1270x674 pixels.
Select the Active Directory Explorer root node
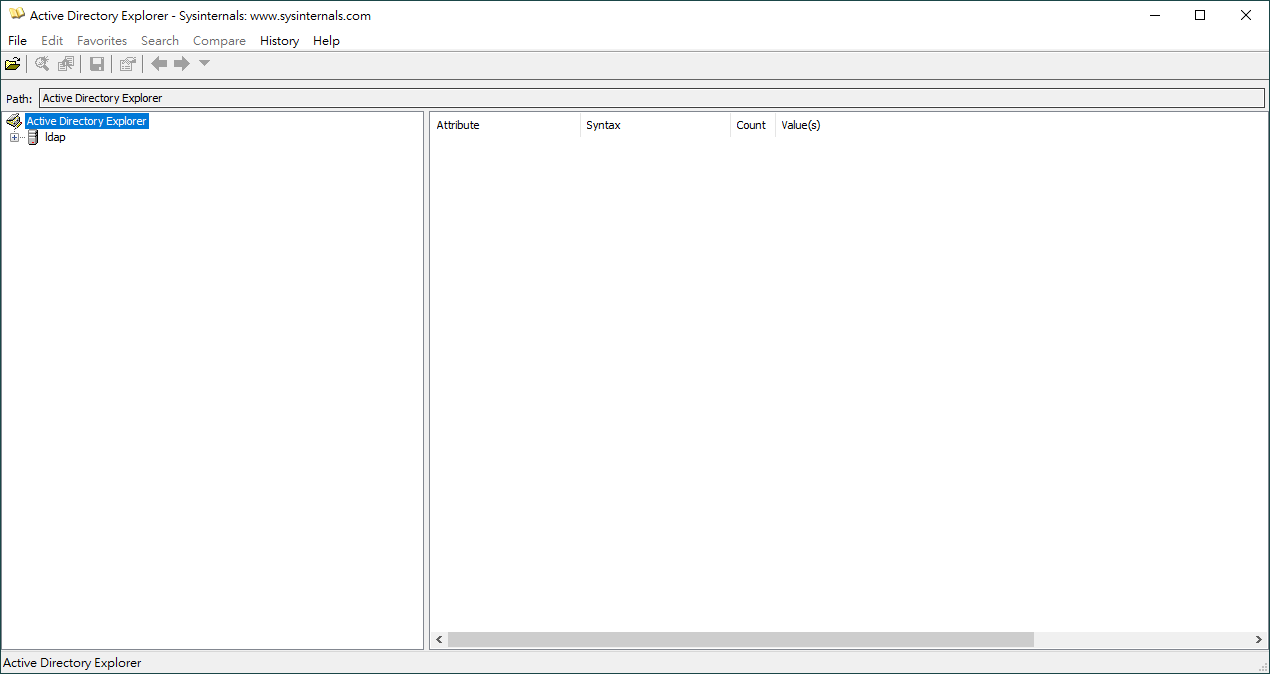pos(86,121)
